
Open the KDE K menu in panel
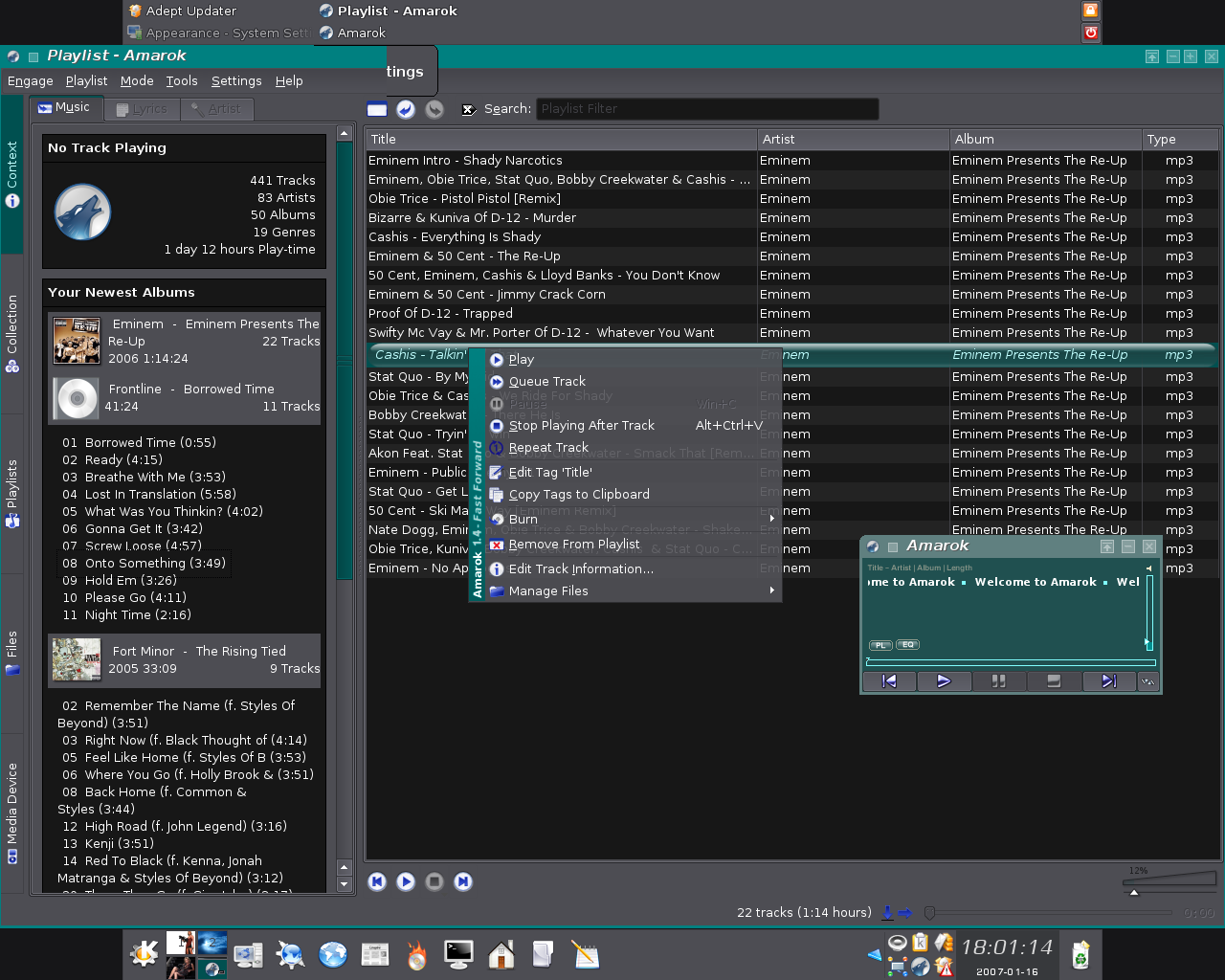[144, 953]
